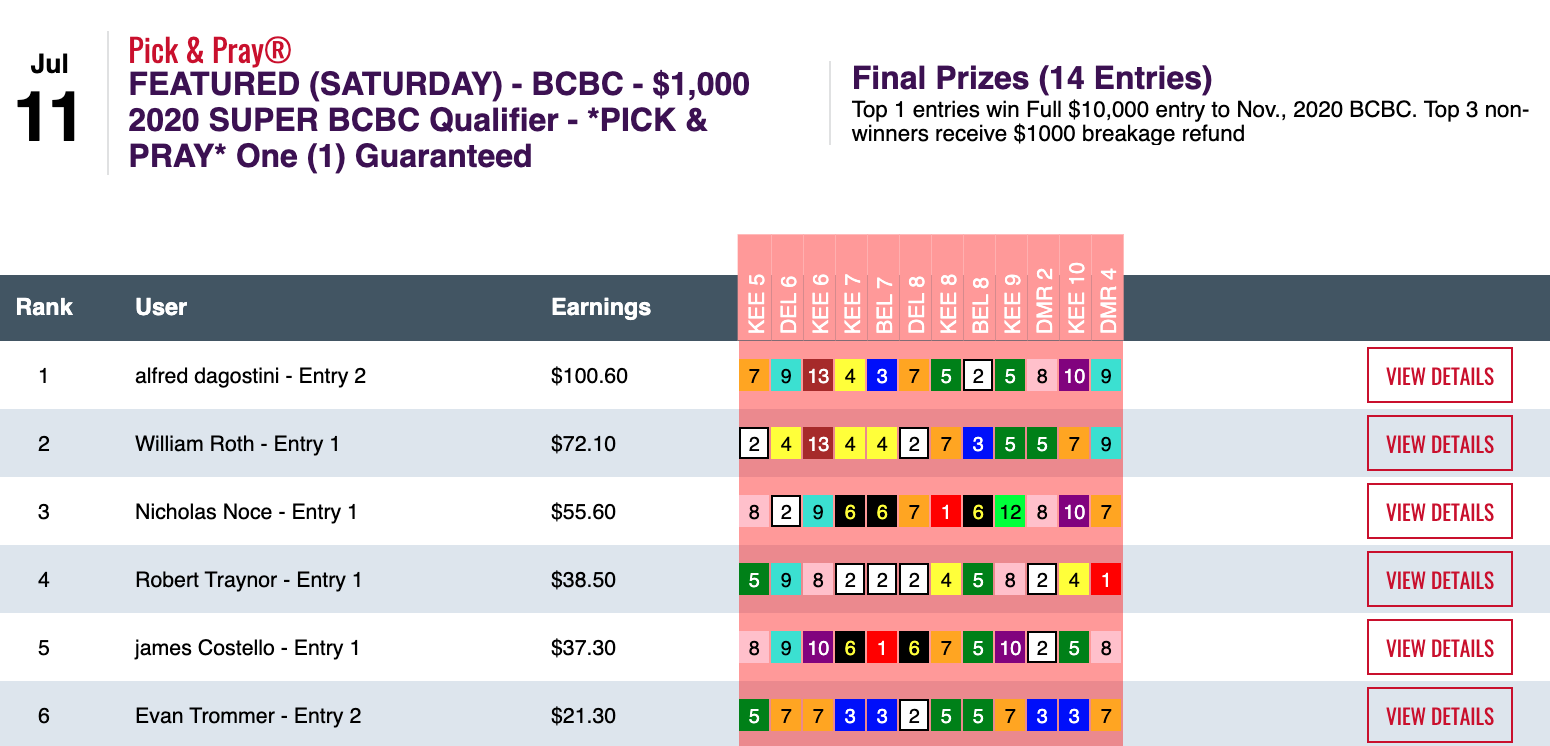Select Robert Traynor's red 1 pick

(x=1106, y=580)
